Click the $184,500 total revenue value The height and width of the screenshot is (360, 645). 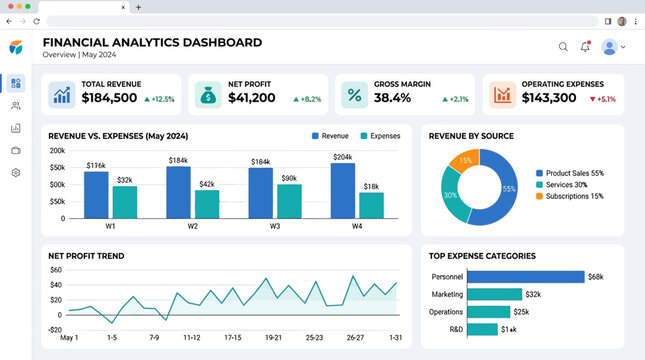[x=109, y=98]
